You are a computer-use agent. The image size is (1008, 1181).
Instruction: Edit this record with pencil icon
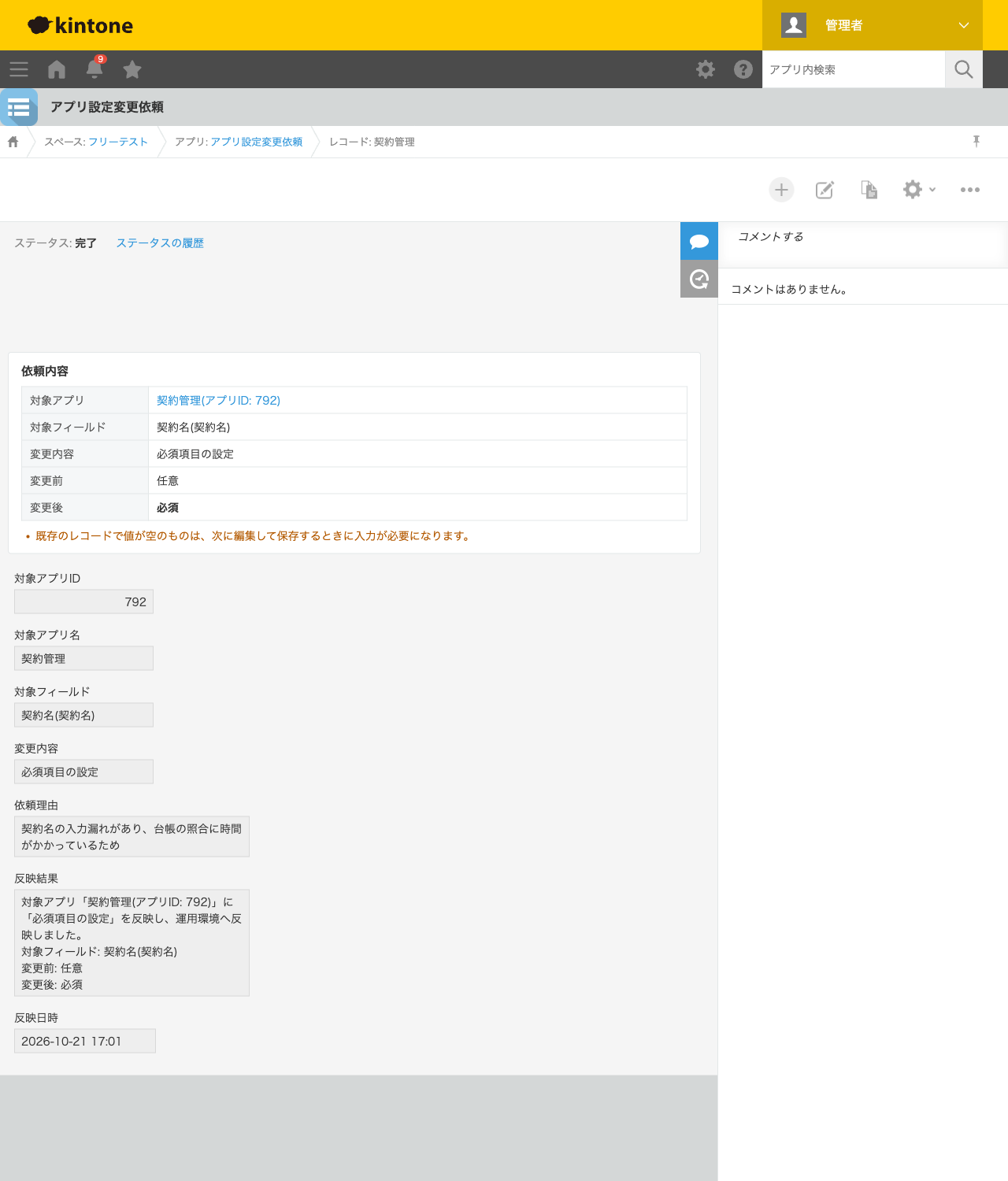point(825,190)
